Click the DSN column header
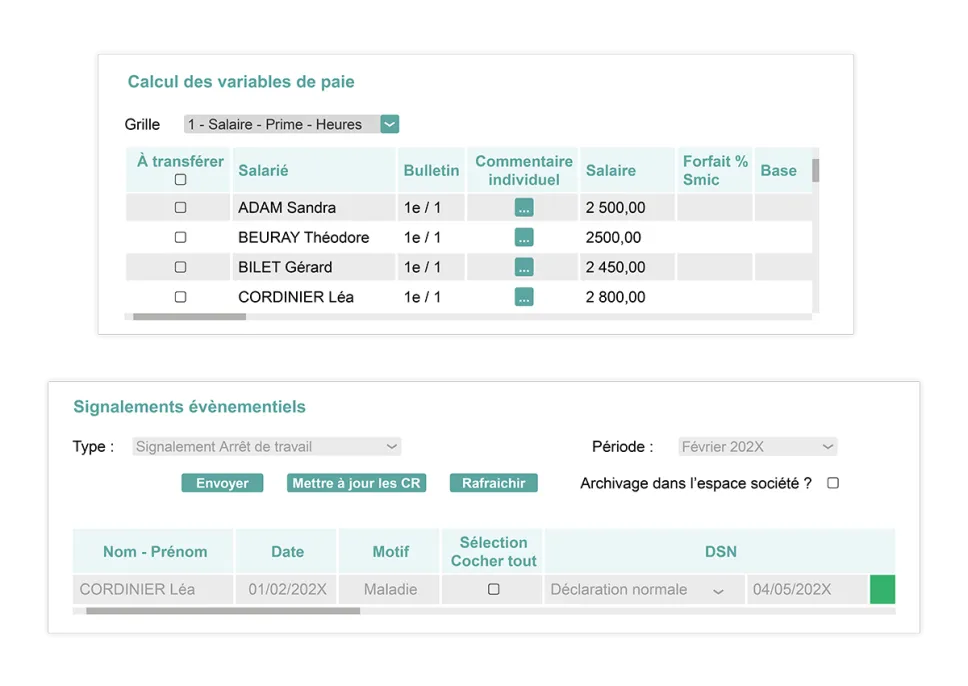Image resolution: width=968 pixels, height=686 pixels. click(x=720, y=551)
